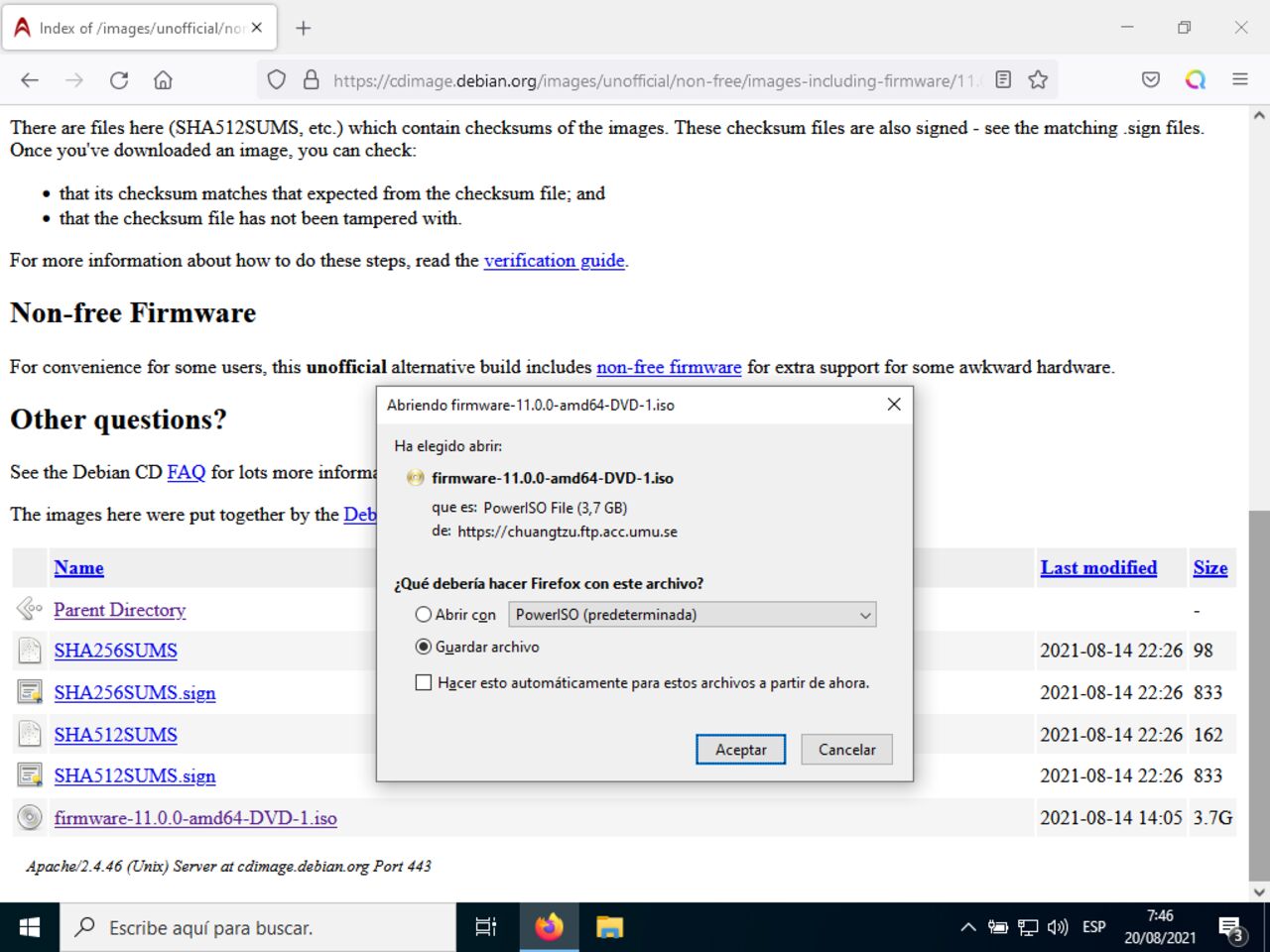Show site security padlock details
This screenshot has height=952, width=1270.
[311, 80]
